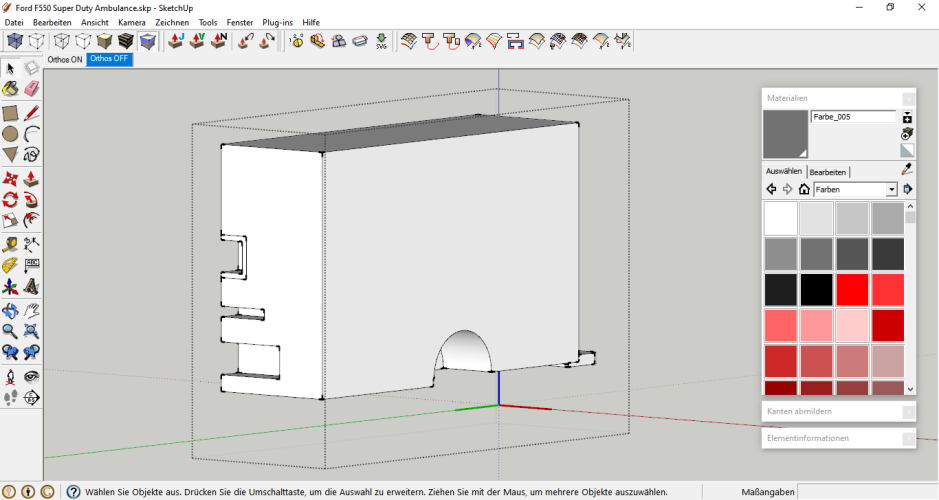939x500 pixels.
Task: Pick the Tape Measure tool
Action: pos(10,244)
